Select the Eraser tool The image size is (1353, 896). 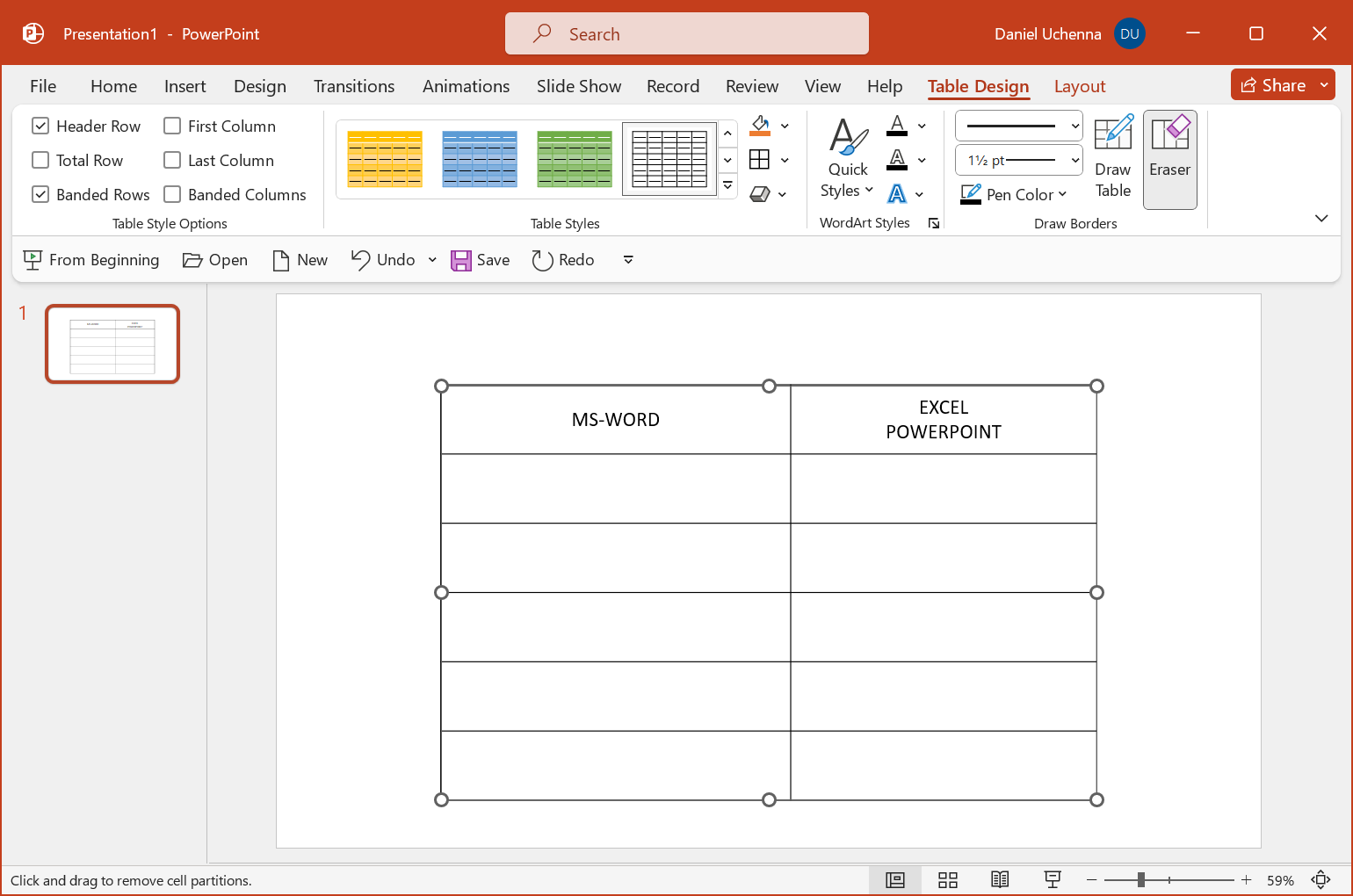tap(1169, 159)
